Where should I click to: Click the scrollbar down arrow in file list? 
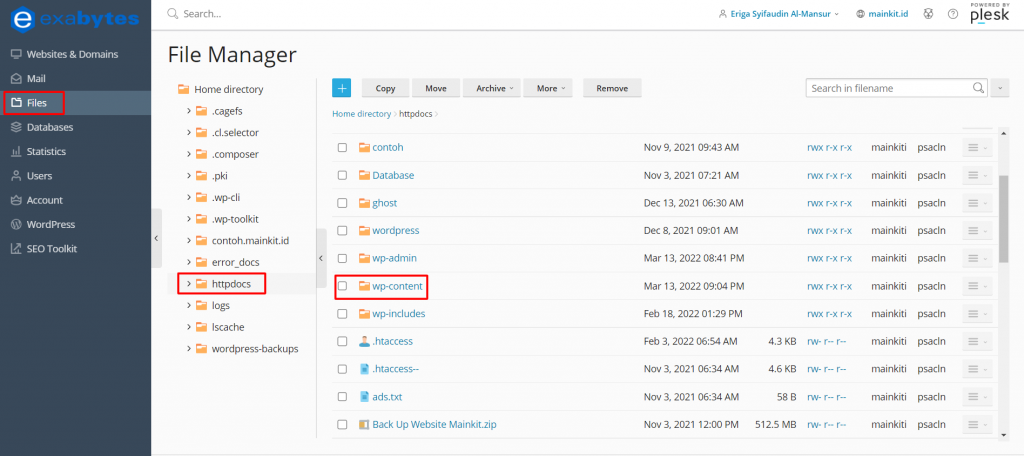(1004, 434)
